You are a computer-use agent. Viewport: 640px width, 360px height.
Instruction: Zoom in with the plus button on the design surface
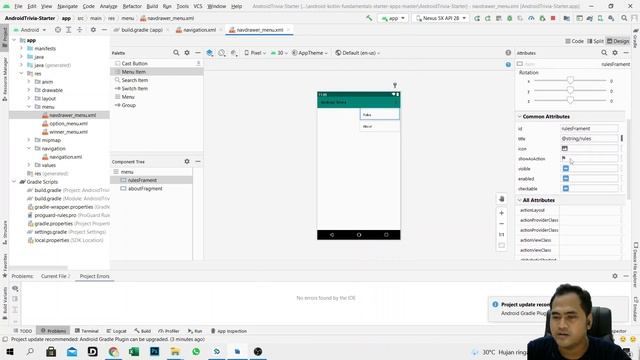click(x=502, y=213)
